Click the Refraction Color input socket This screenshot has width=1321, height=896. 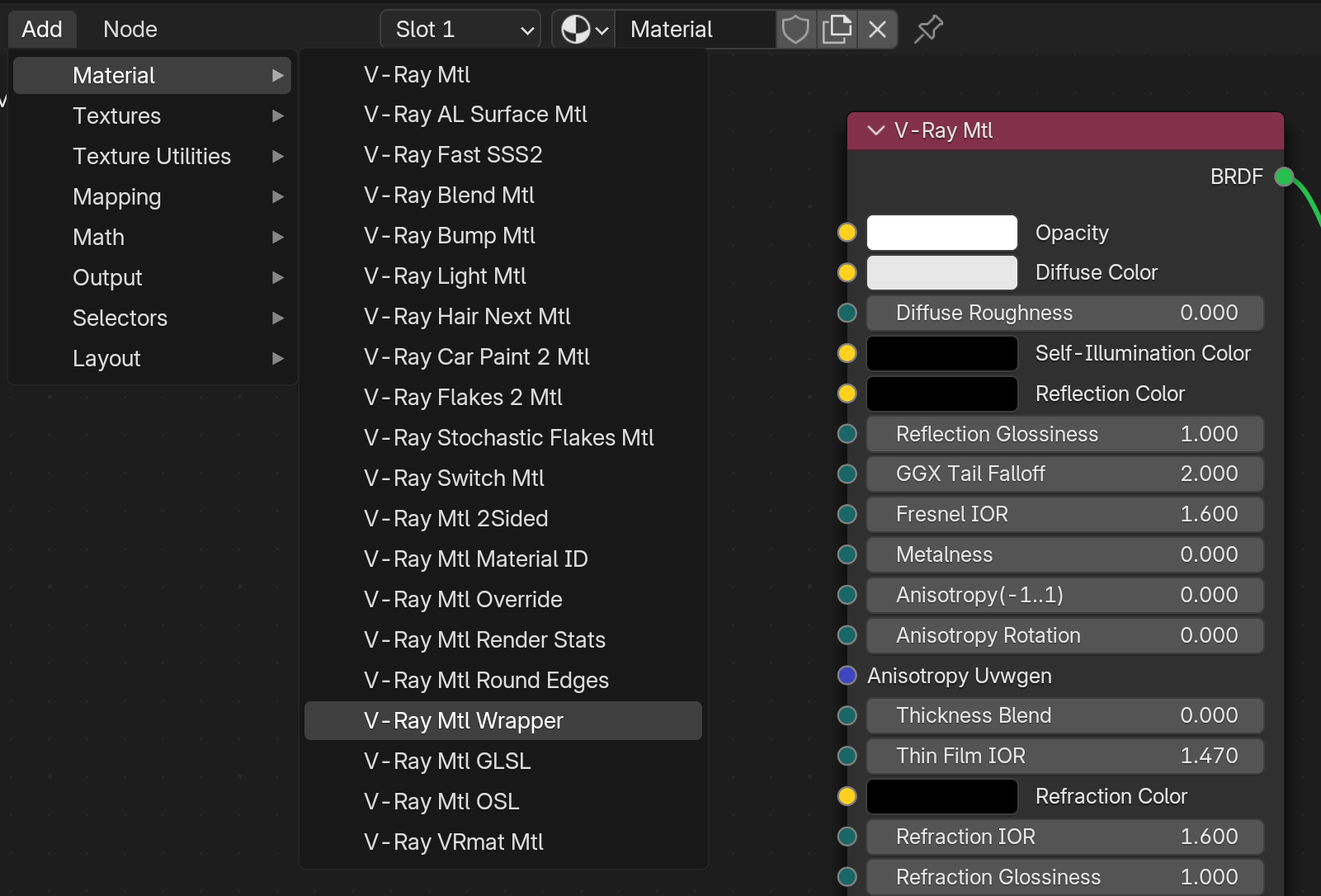point(847,797)
